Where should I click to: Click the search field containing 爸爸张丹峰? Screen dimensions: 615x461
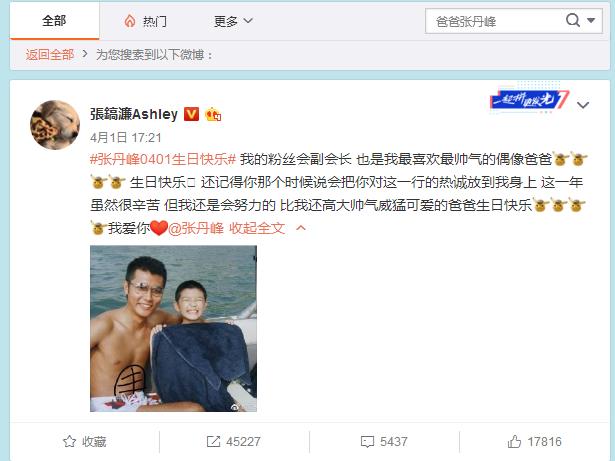495,21
